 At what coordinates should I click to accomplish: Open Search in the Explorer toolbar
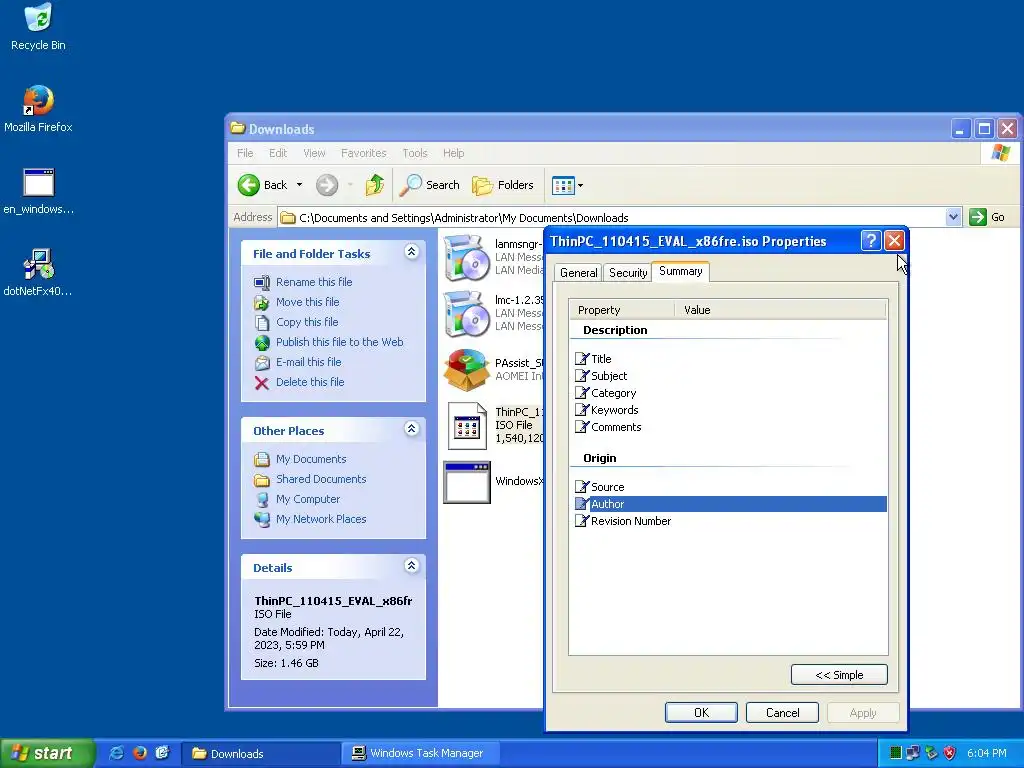tap(429, 185)
